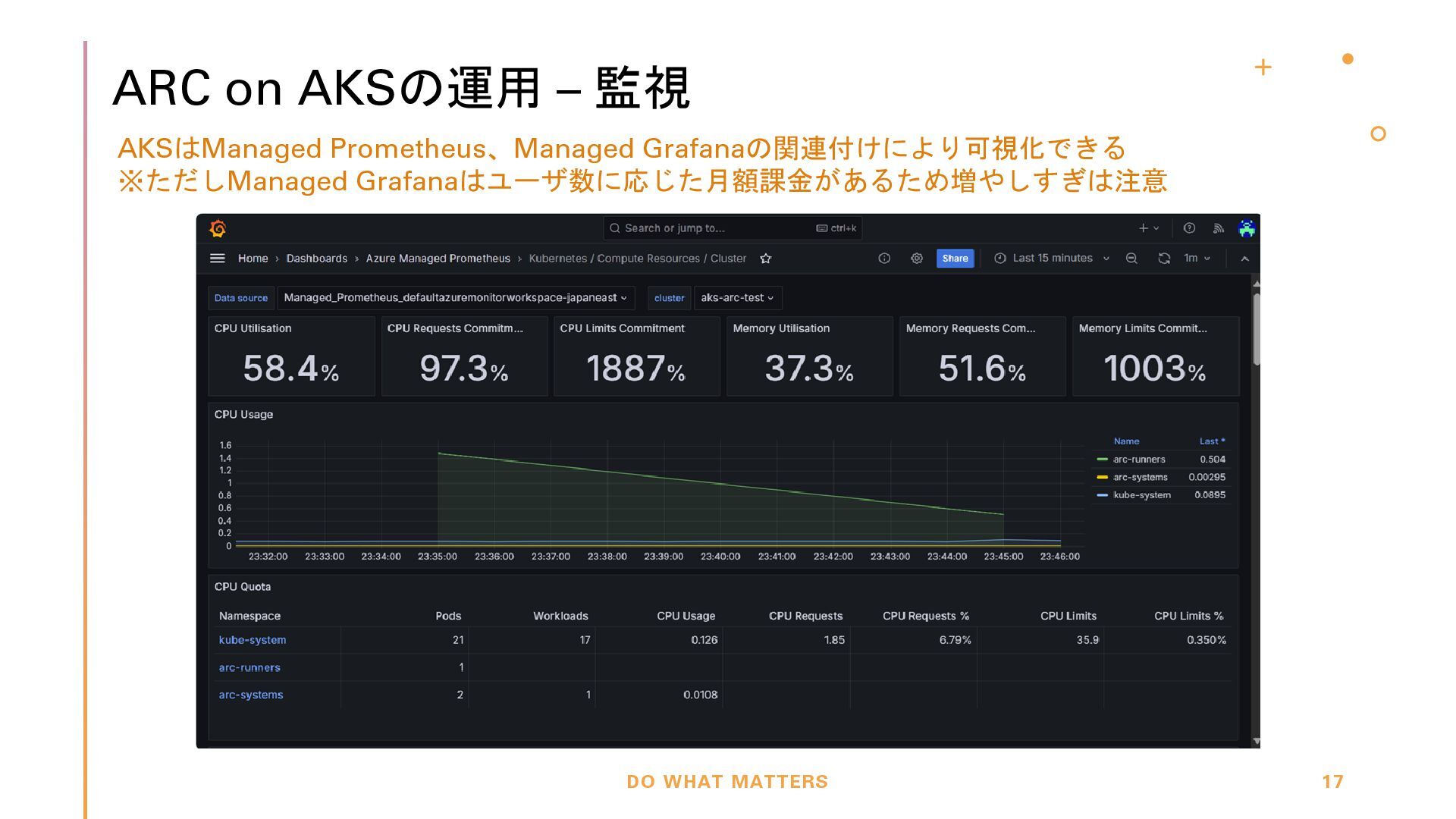The height and width of the screenshot is (819, 1456).
Task: Open the Data source dropdown
Action: [456, 298]
